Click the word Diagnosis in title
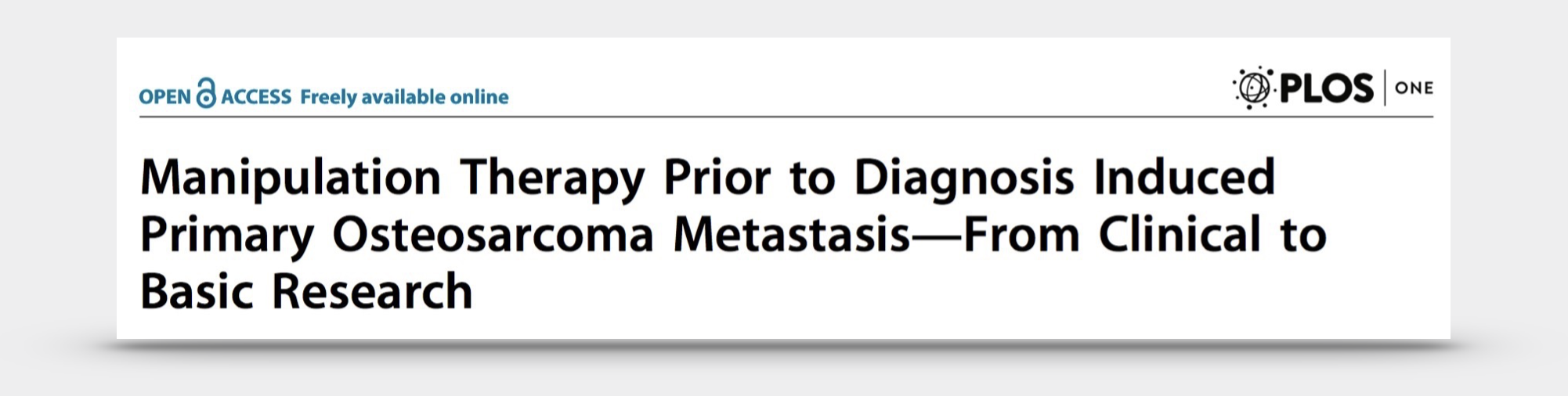The width and height of the screenshot is (1568, 396). click(963, 179)
